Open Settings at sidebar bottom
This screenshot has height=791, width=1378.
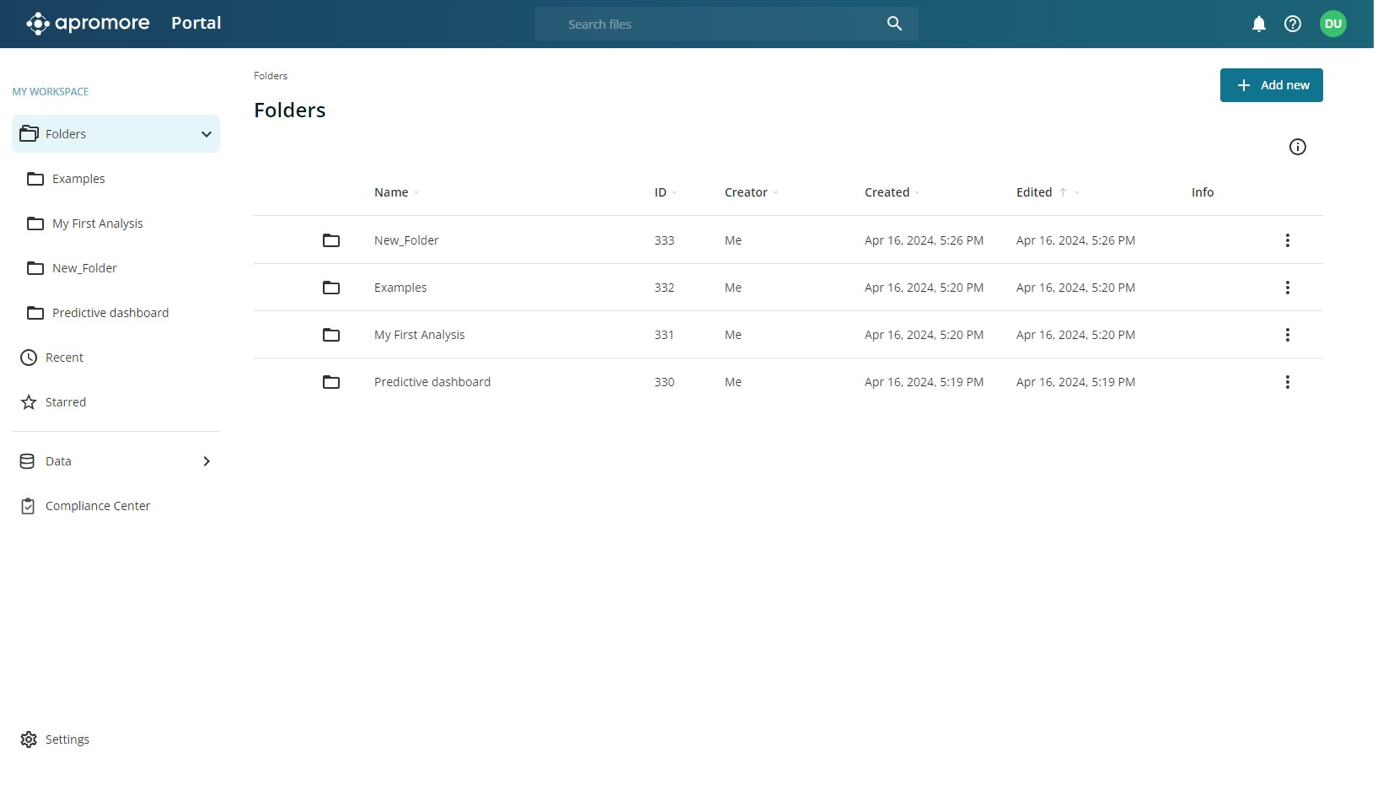click(67, 739)
